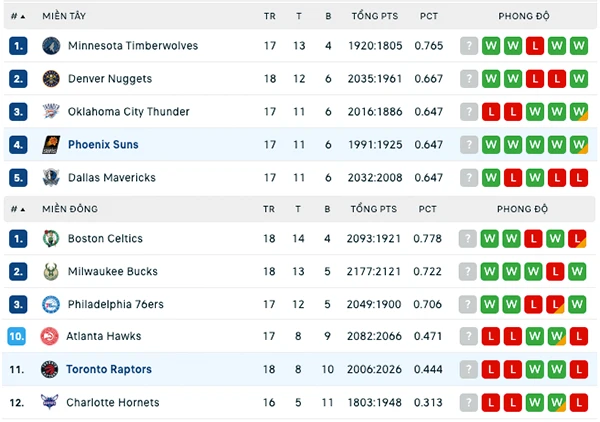Sort Miền Tây table by PCT column
Screen dimensions: 600x422
coord(429,16)
